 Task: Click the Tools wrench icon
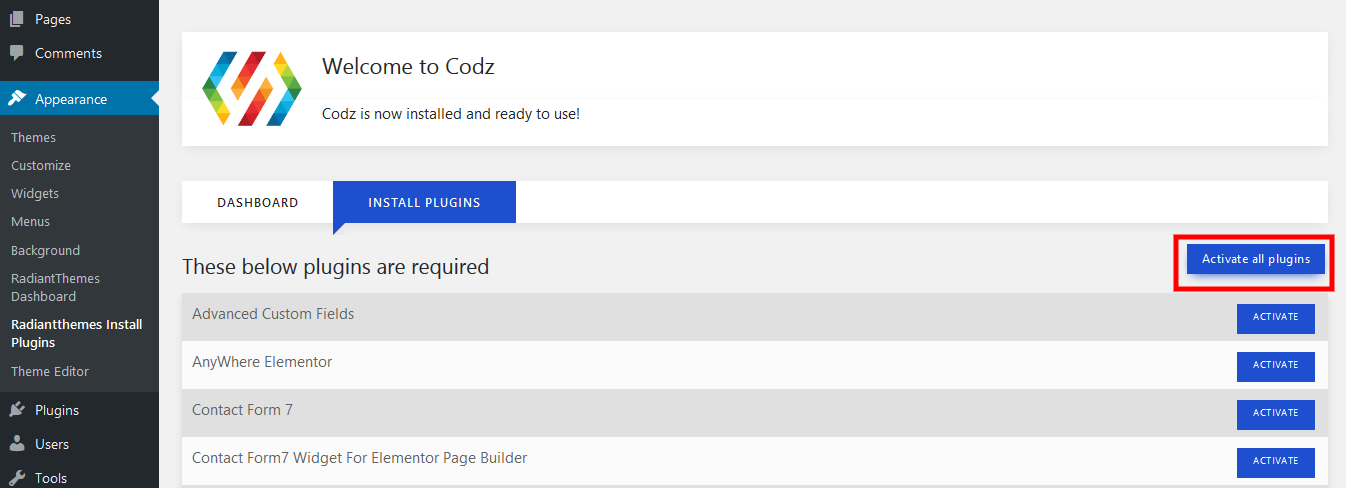[x=17, y=477]
